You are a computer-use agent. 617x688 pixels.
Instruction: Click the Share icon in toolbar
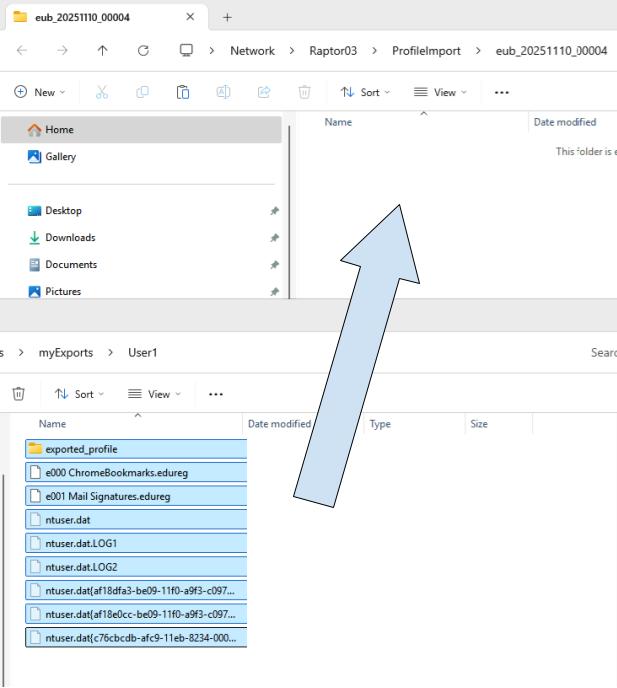264,92
